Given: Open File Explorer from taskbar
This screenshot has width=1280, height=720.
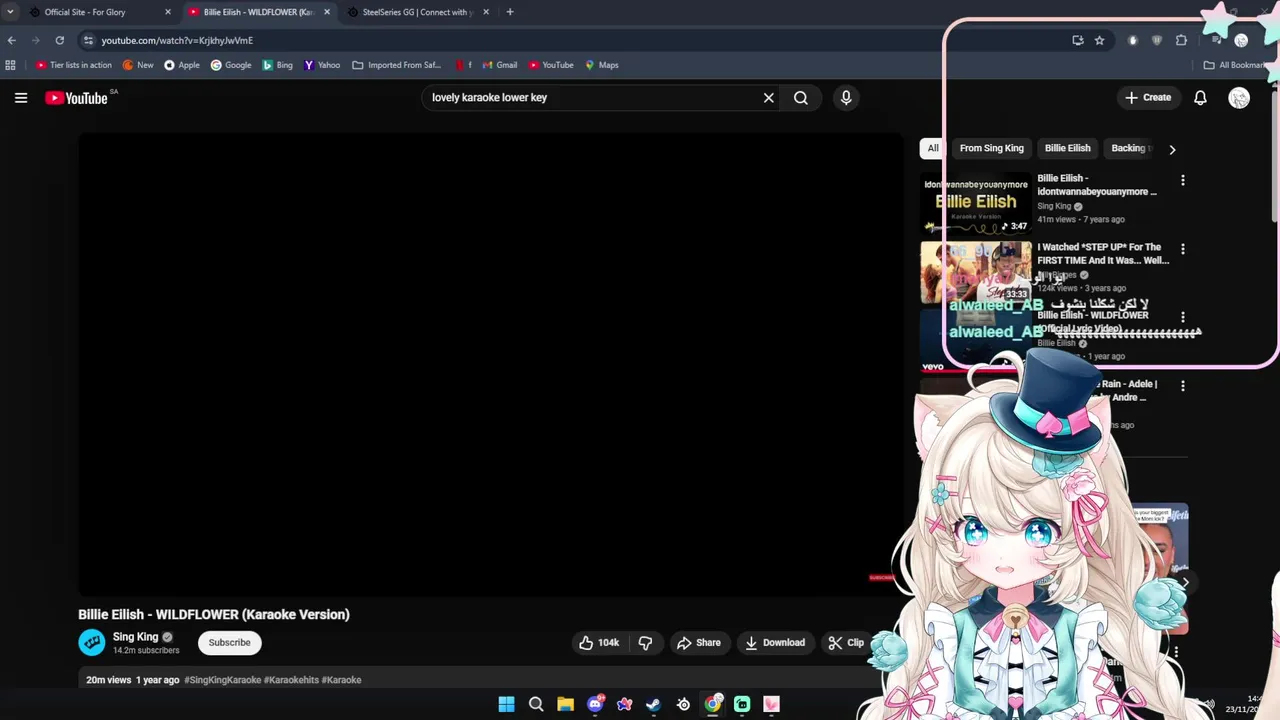Looking at the screenshot, I should click(x=565, y=704).
